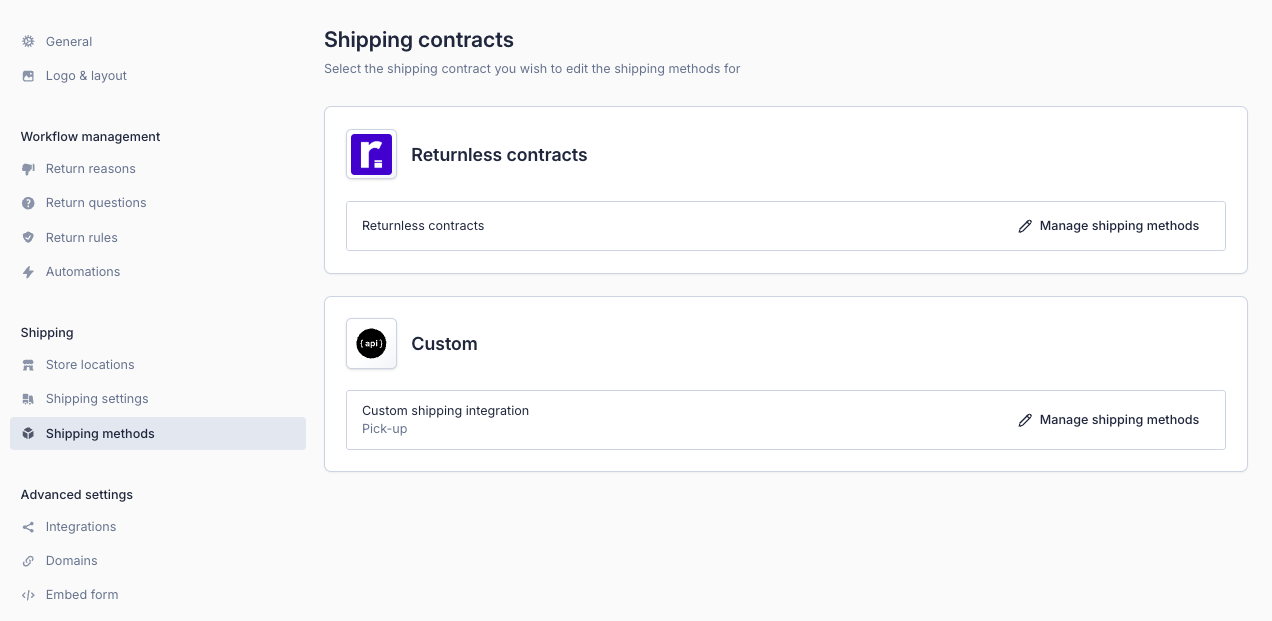Select the Custom shipping integration Pick-up row
The width and height of the screenshot is (1272, 621).
coord(445,420)
